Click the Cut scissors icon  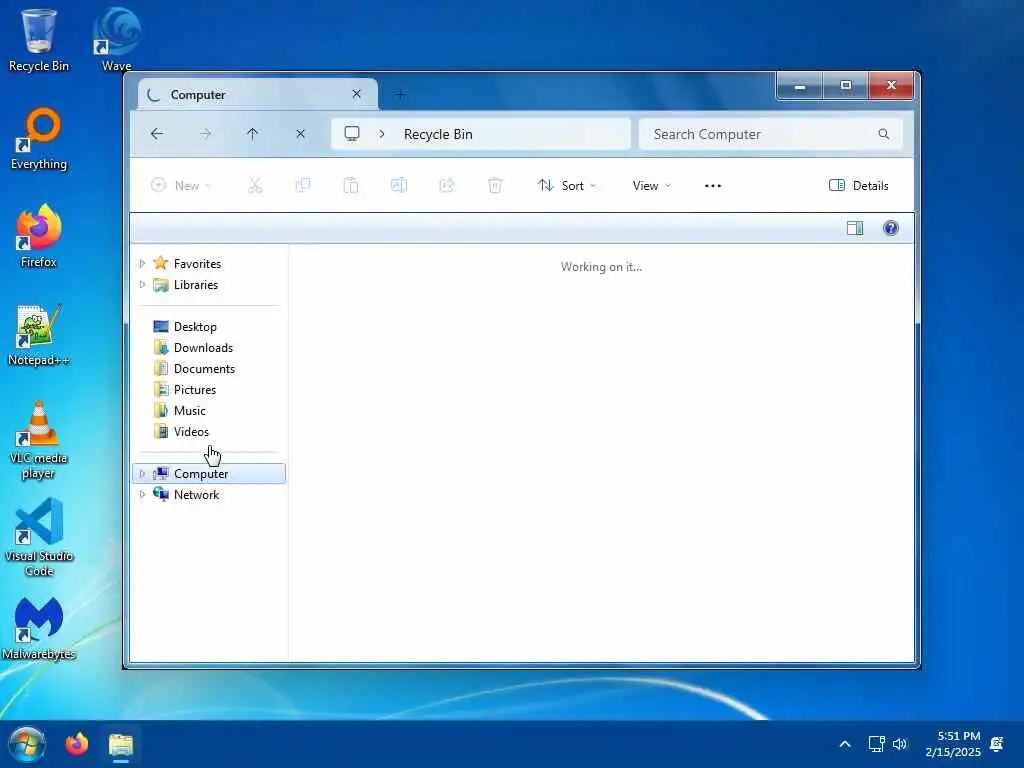[255, 185]
